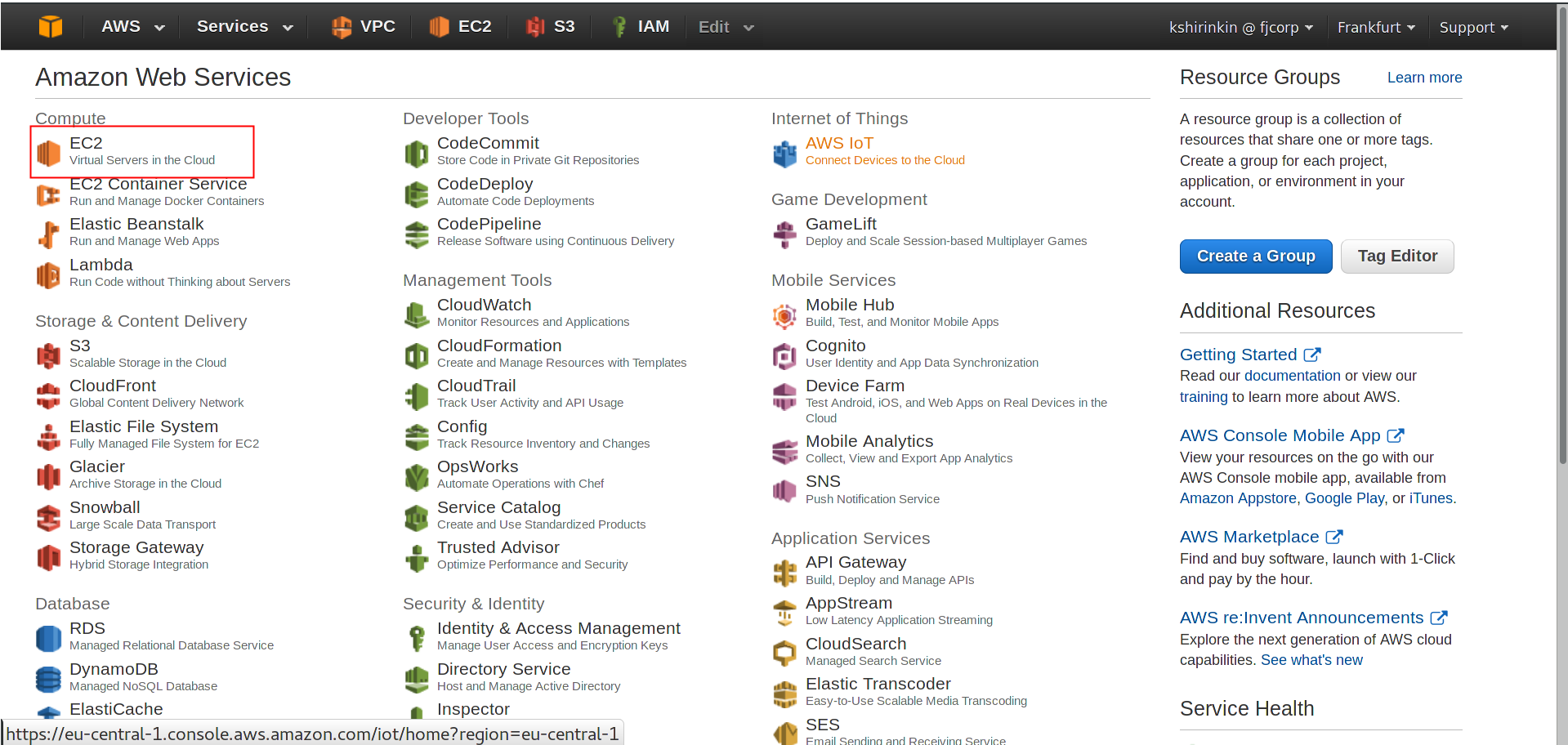1568x745 pixels.
Task: Open the Mobile Analytics link
Action: [869, 441]
